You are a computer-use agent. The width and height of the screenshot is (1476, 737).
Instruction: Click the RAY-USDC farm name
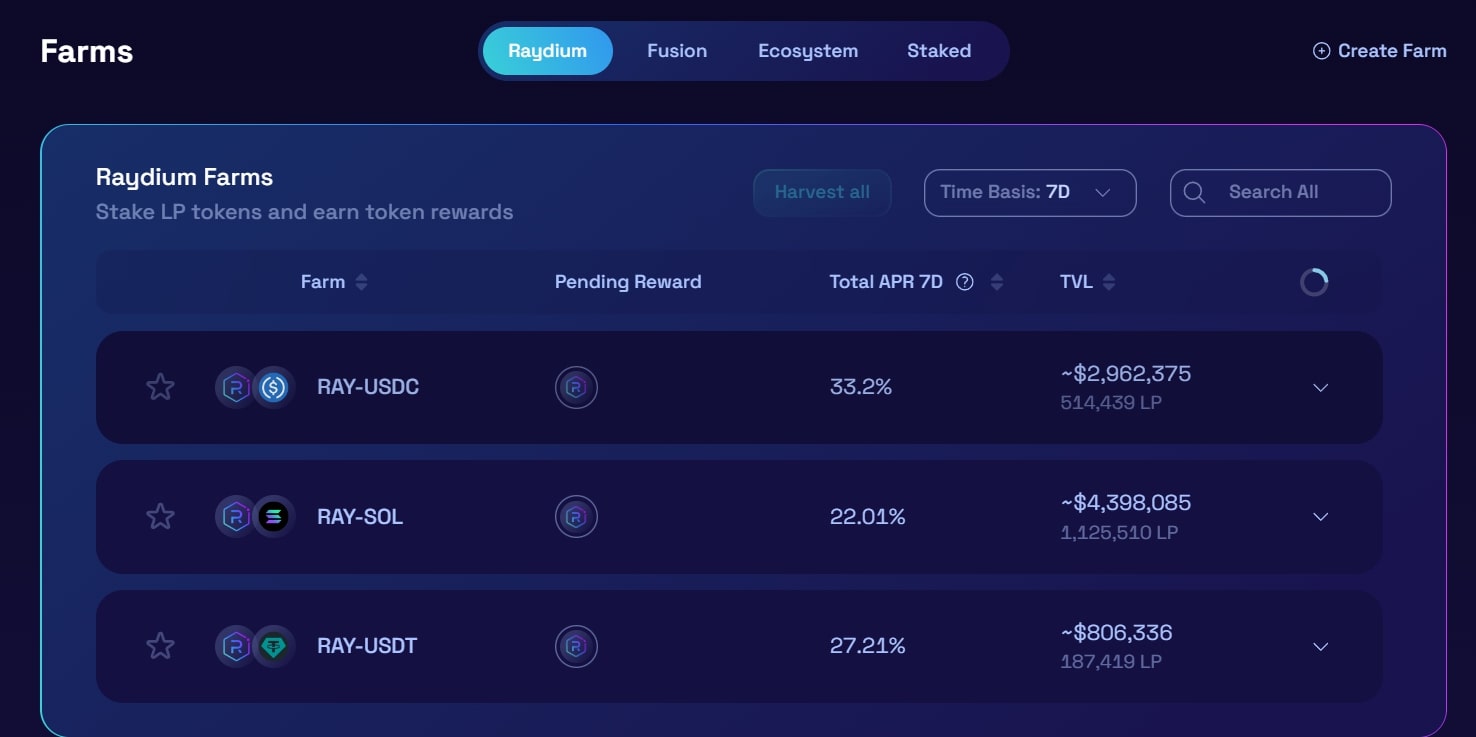point(368,387)
